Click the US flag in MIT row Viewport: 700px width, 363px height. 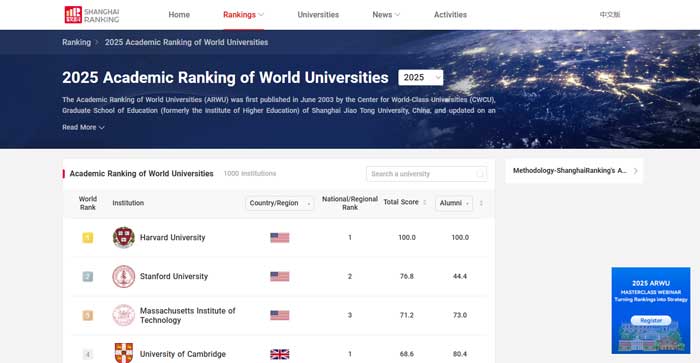[x=279, y=315]
